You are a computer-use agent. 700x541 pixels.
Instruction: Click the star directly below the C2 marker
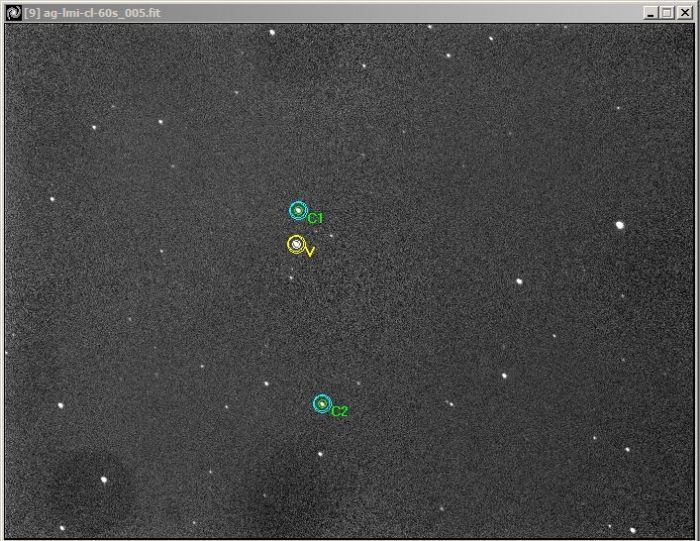point(320,453)
